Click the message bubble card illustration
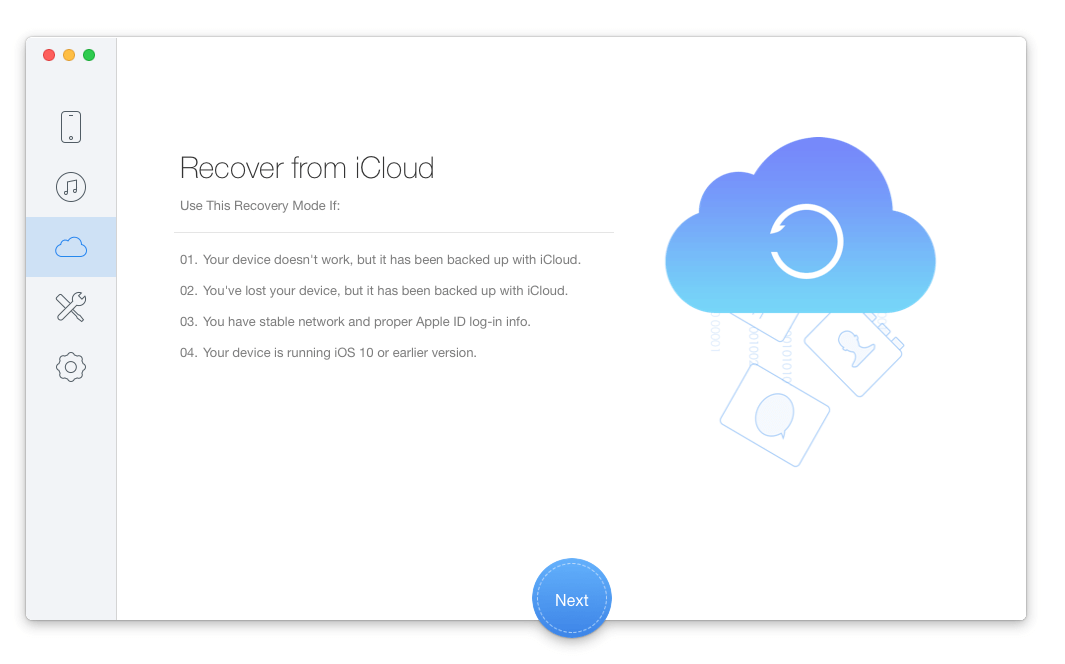1065x664 pixels. (774, 416)
